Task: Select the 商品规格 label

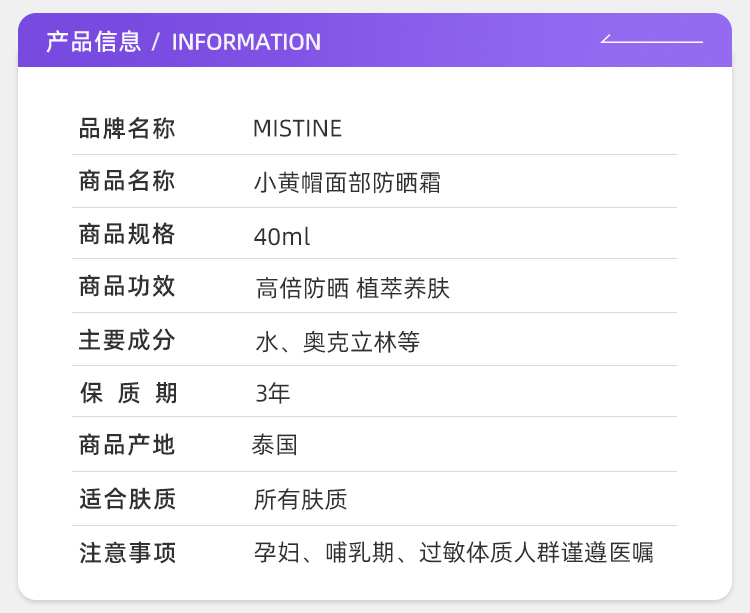Action: pyautogui.click(x=127, y=234)
